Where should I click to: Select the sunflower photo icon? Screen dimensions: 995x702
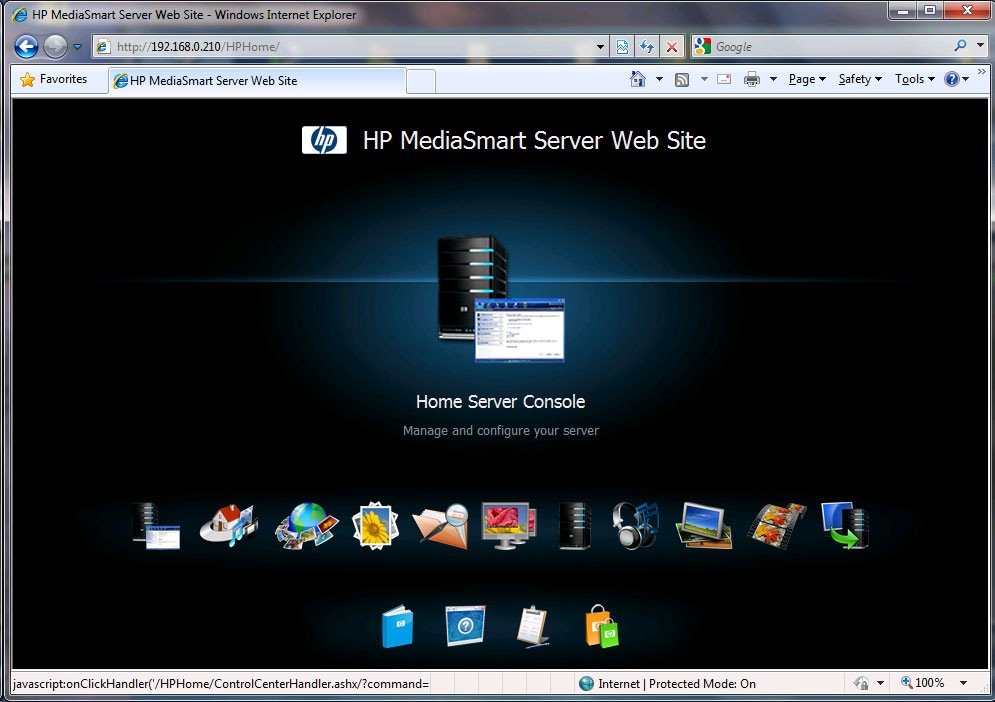pyautogui.click(x=375, y=526)
